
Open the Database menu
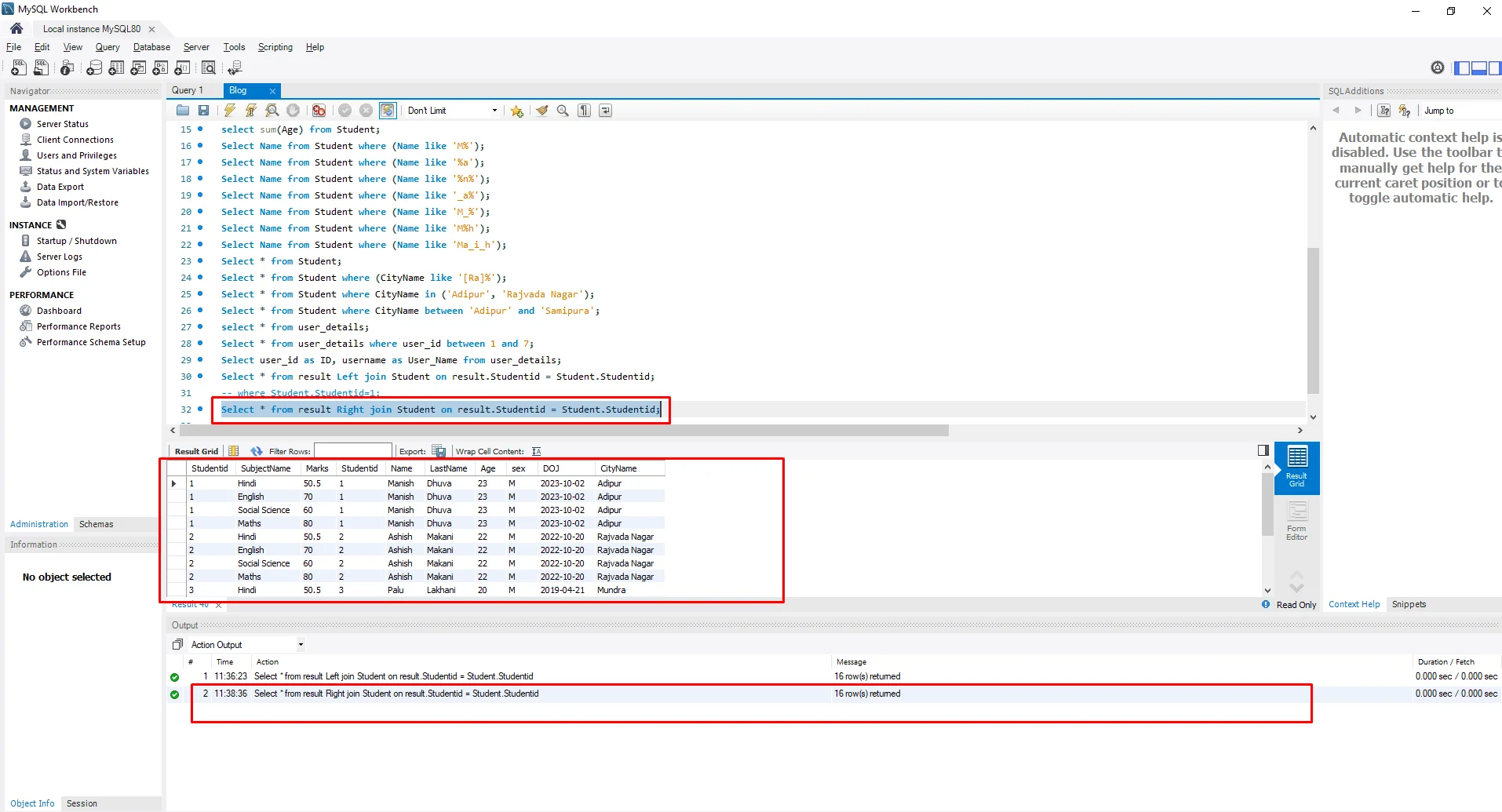click(x=151, y=47)
